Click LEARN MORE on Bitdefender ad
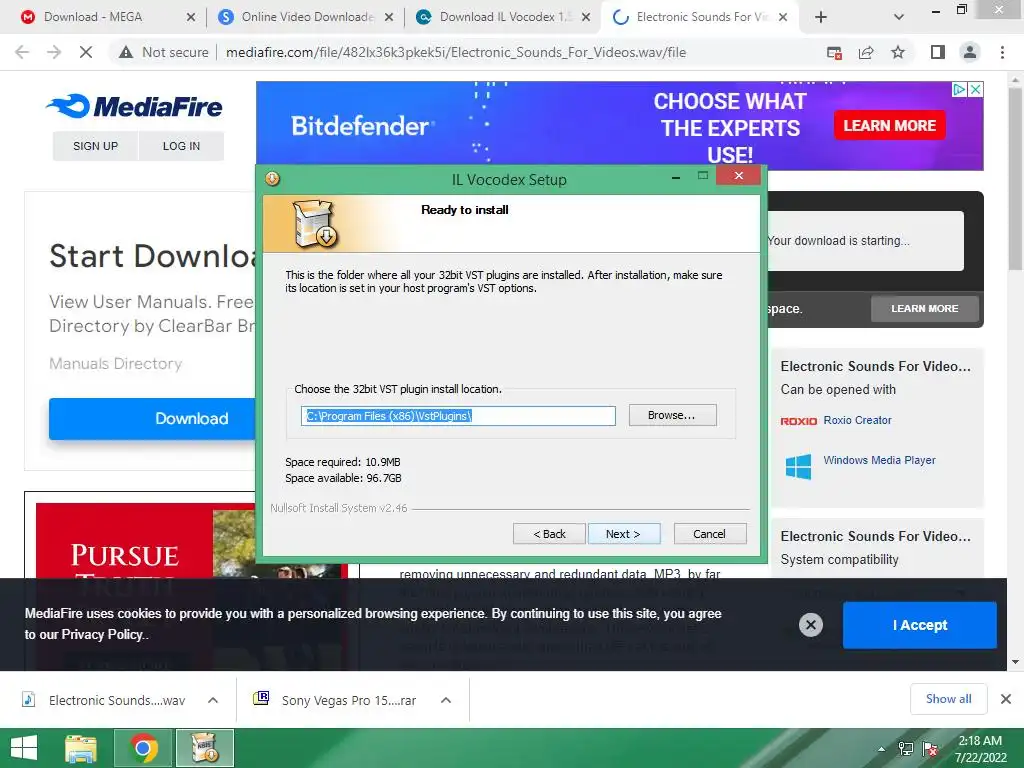 [x=889, y=125]
